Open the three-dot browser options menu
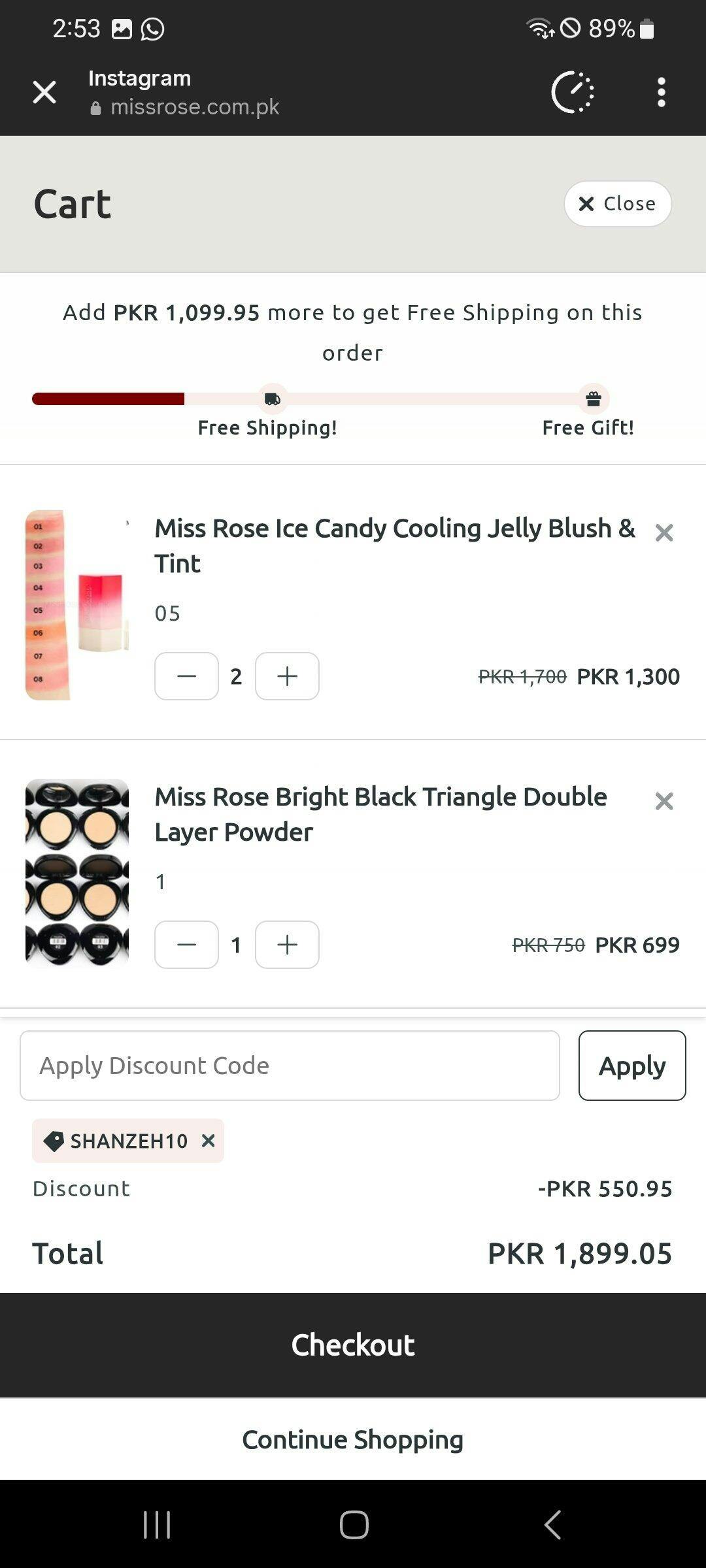The width and height of the screenshot is (706, 1568). [x=662, y=92]
